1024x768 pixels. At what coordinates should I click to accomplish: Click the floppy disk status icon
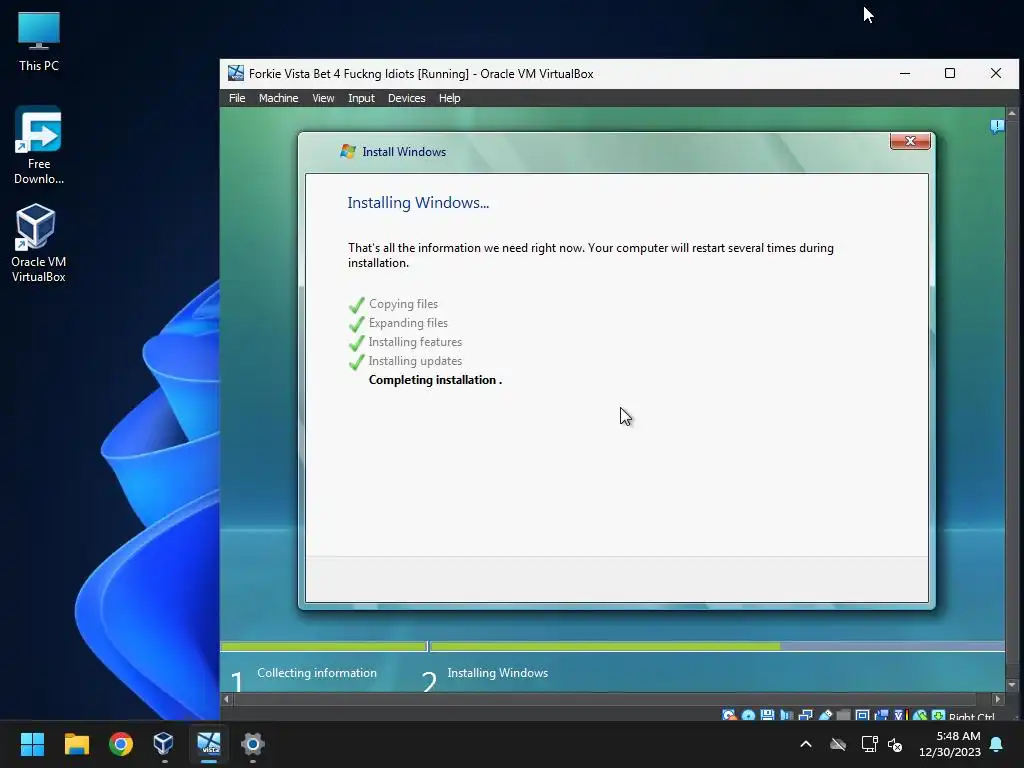(767, 715)
